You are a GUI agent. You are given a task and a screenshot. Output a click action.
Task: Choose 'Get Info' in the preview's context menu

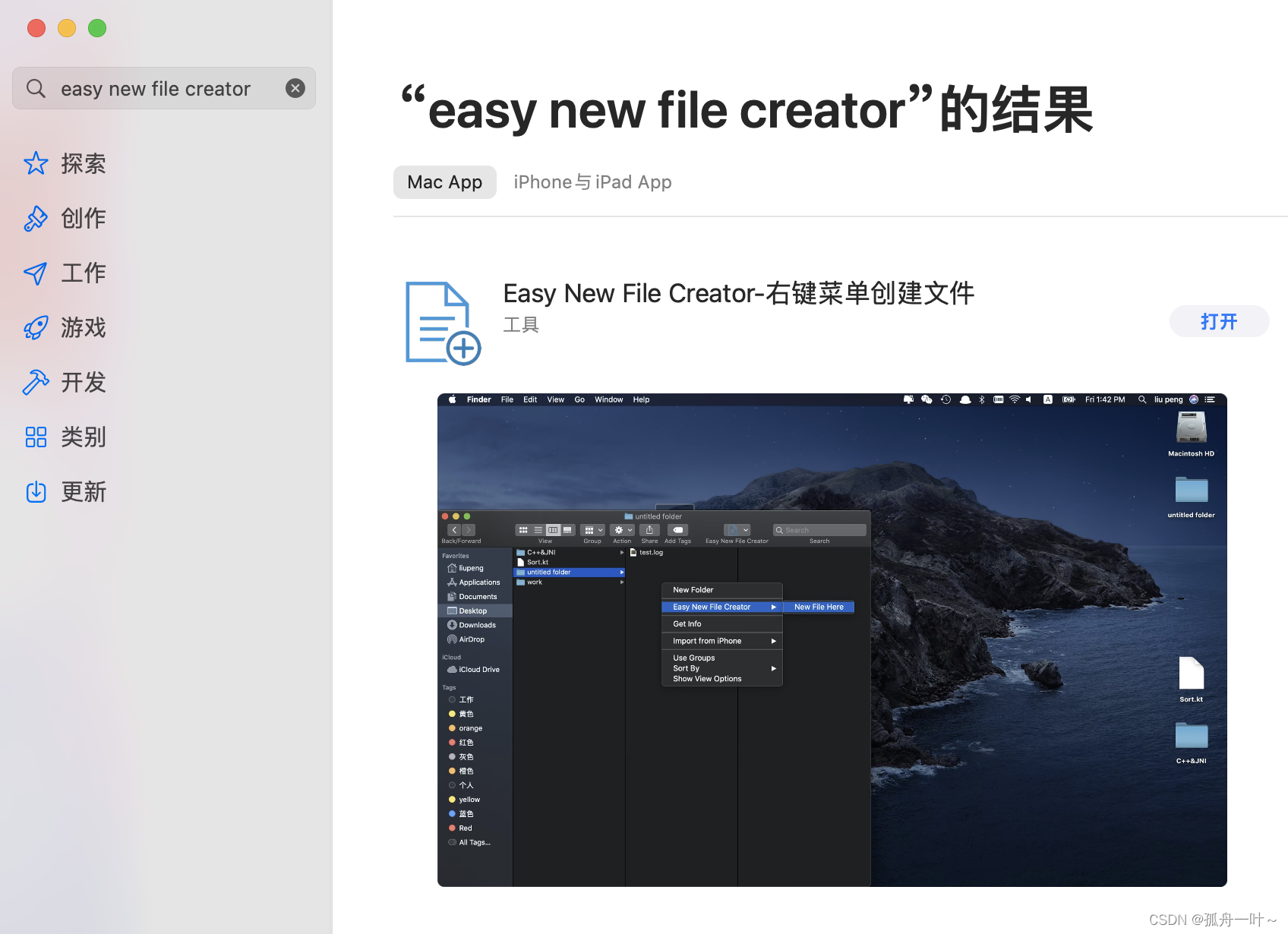click(x=721, y=624)
